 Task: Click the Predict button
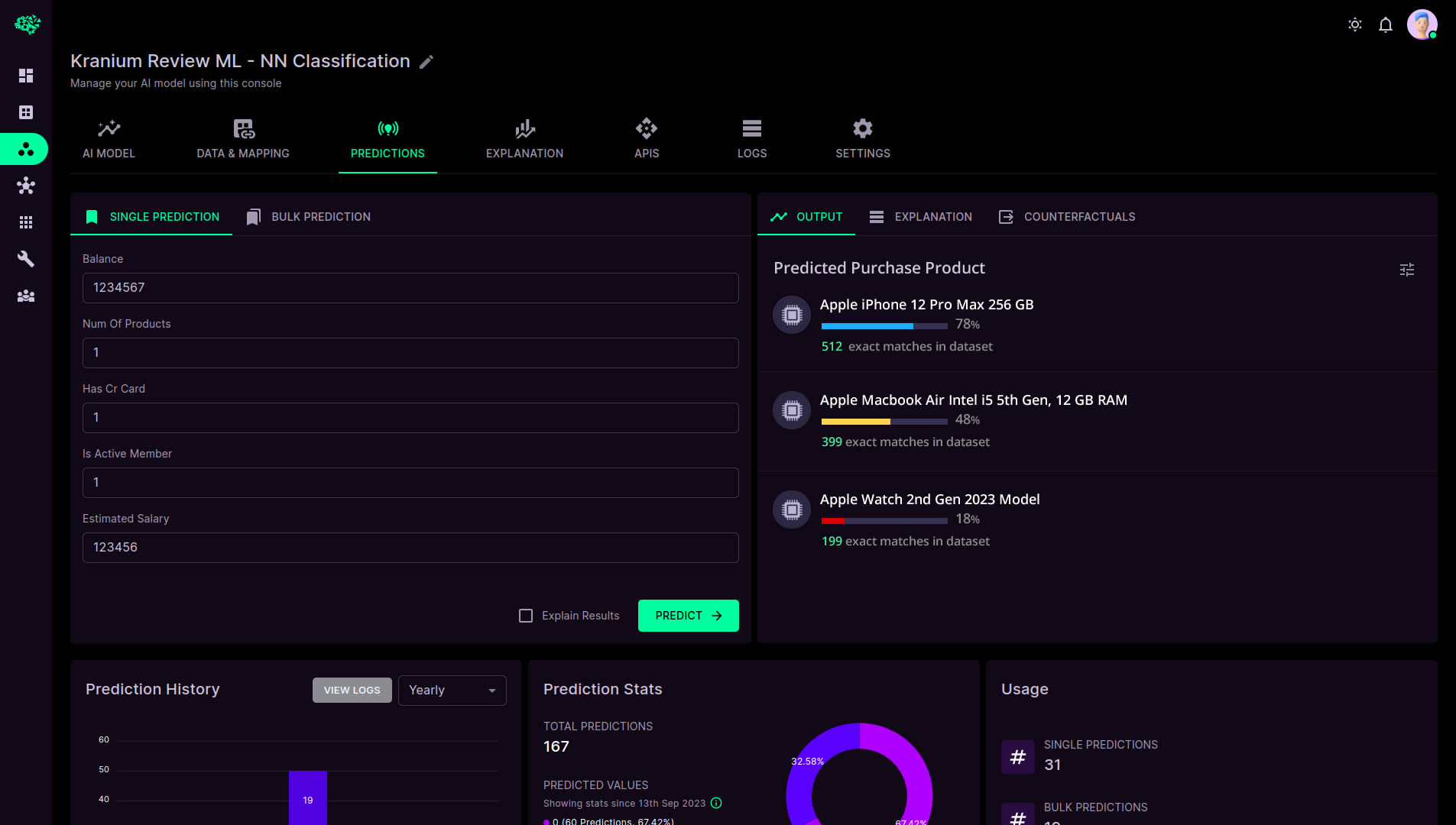click(689, 616)
